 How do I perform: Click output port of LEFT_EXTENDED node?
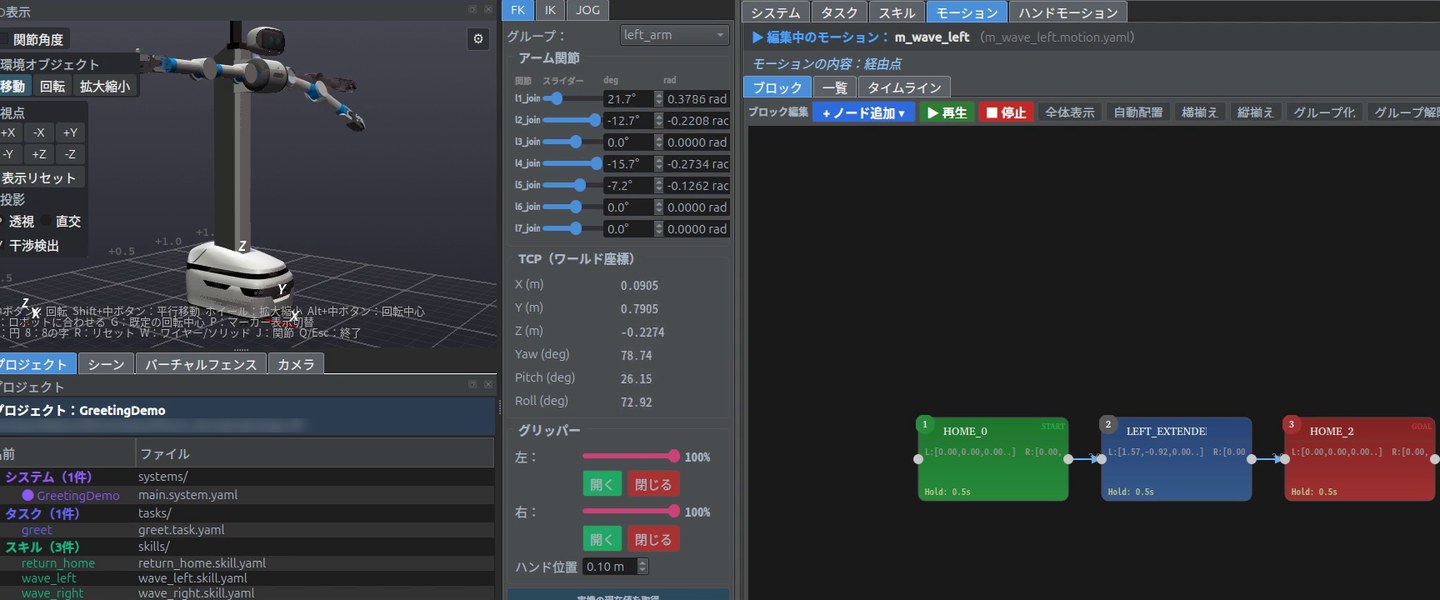(1252, 459)
